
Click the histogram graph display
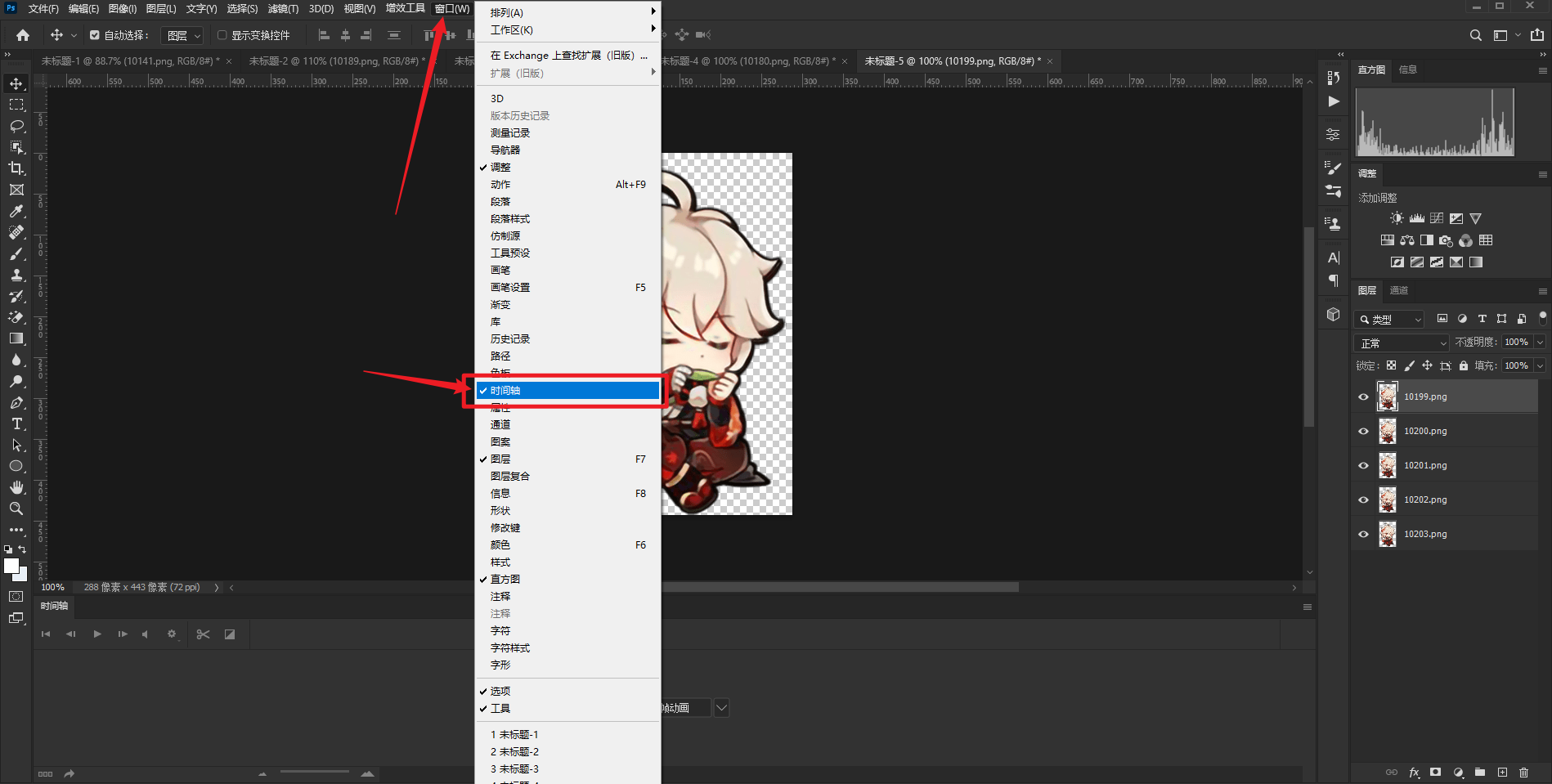1435,122
